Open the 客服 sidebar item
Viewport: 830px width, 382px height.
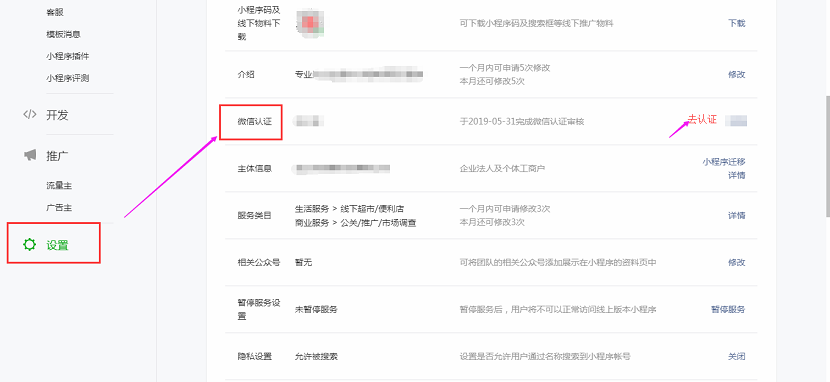(55, 12)
